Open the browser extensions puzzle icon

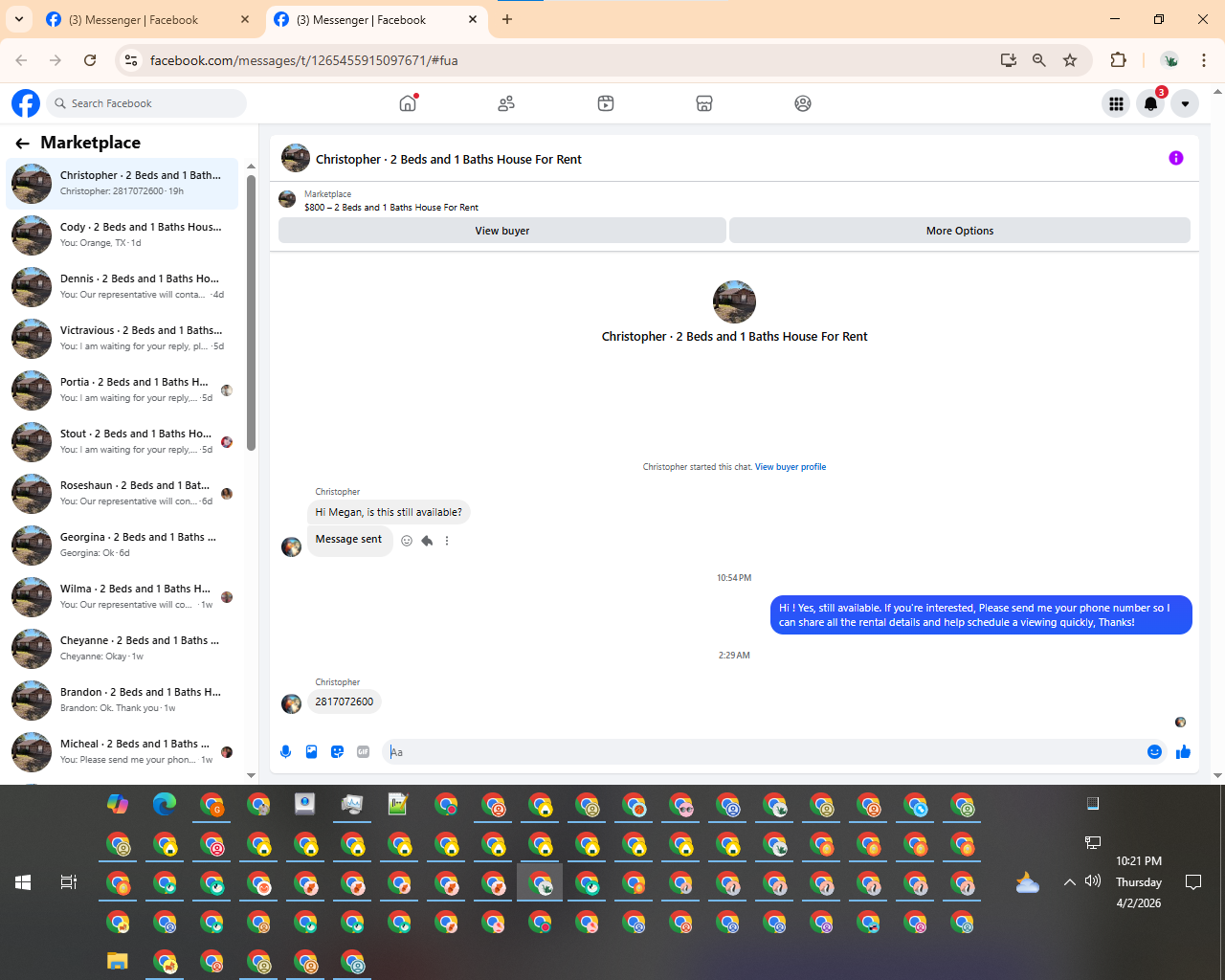coord(1118,60)
